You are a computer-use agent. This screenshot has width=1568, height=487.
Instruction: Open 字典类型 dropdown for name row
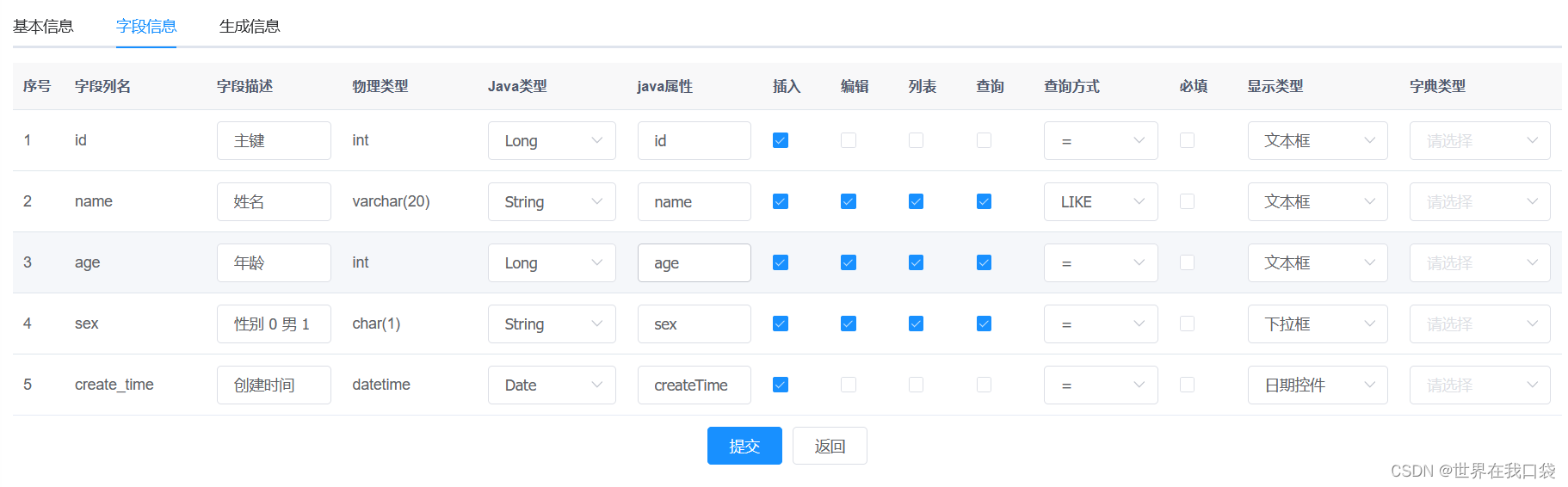point(1480,201)
